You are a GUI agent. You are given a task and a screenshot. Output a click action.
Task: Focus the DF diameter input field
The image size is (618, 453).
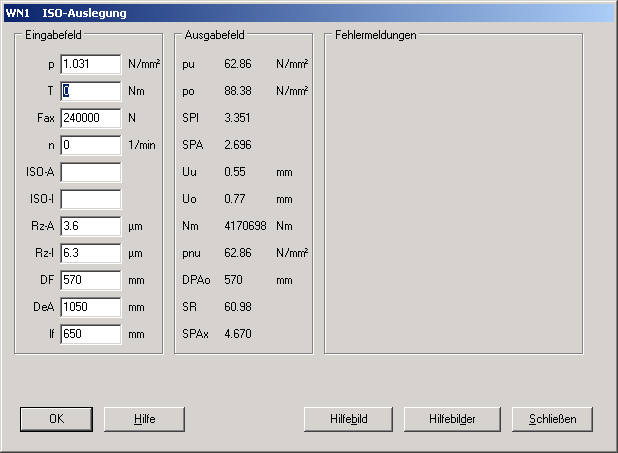pyautogui.click(x=90, y=280)
